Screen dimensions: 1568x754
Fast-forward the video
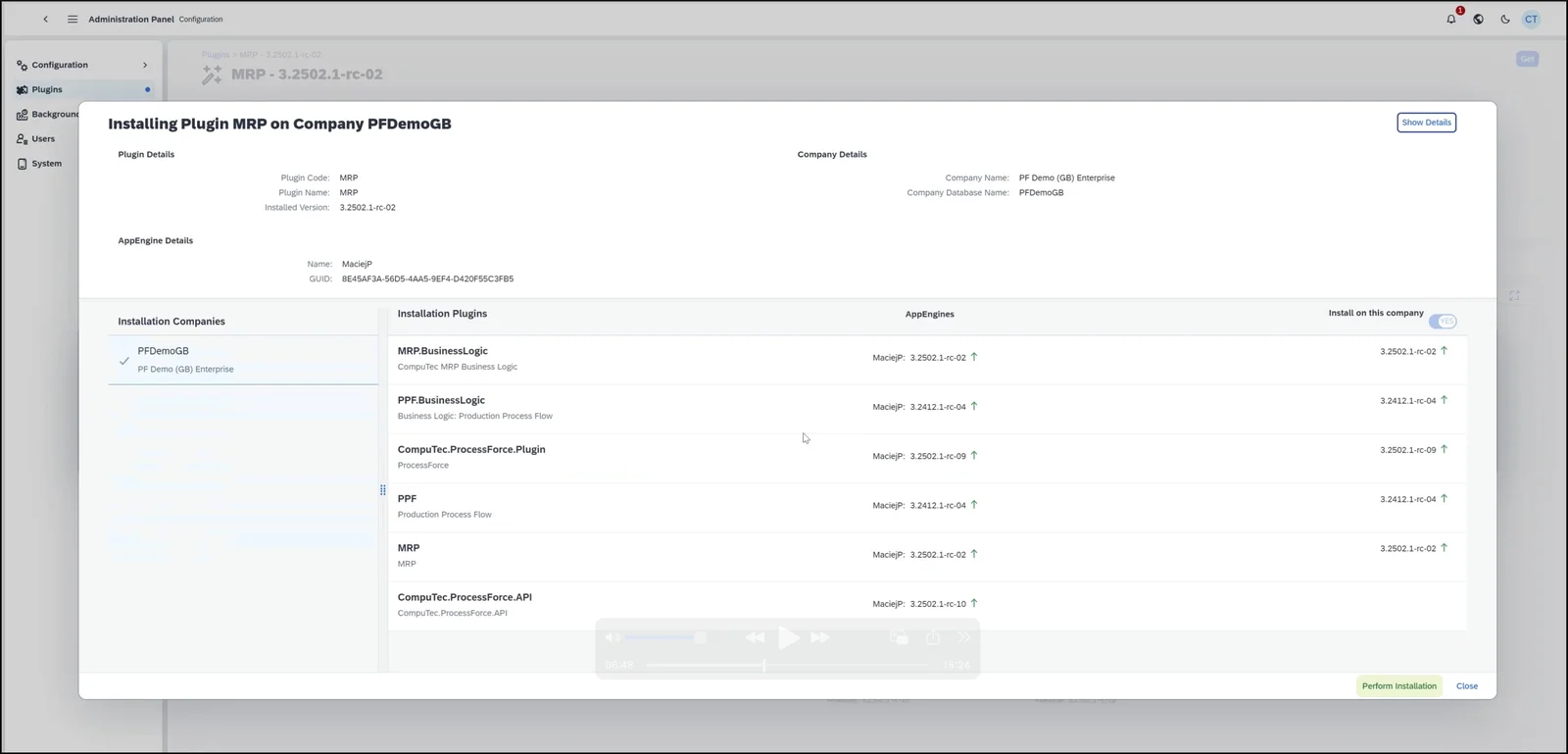click(820, 637)
